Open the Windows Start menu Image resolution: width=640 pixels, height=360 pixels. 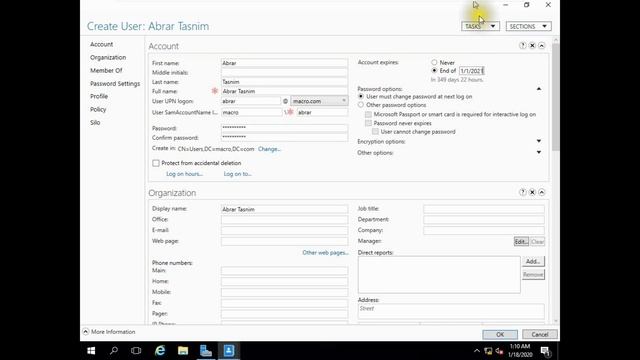(x=91, y=351)
